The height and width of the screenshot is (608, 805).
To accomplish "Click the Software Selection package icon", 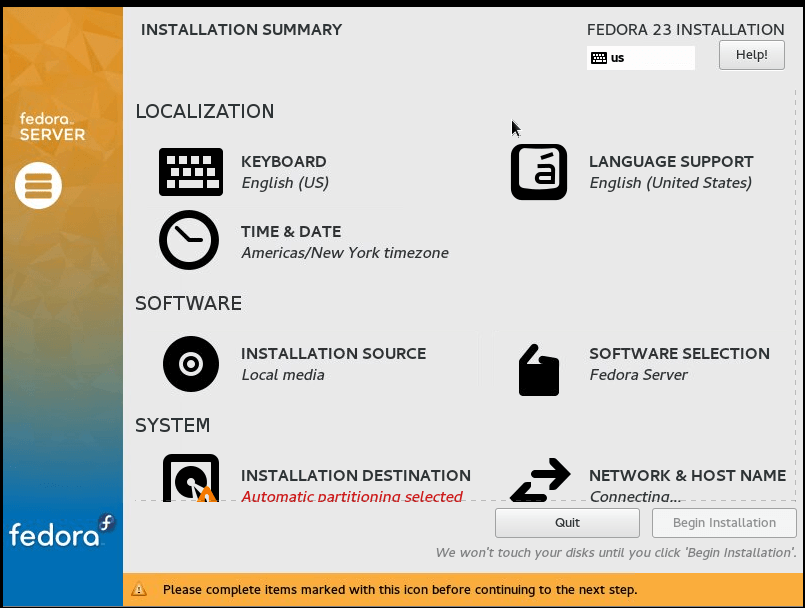I will (539, 370).
